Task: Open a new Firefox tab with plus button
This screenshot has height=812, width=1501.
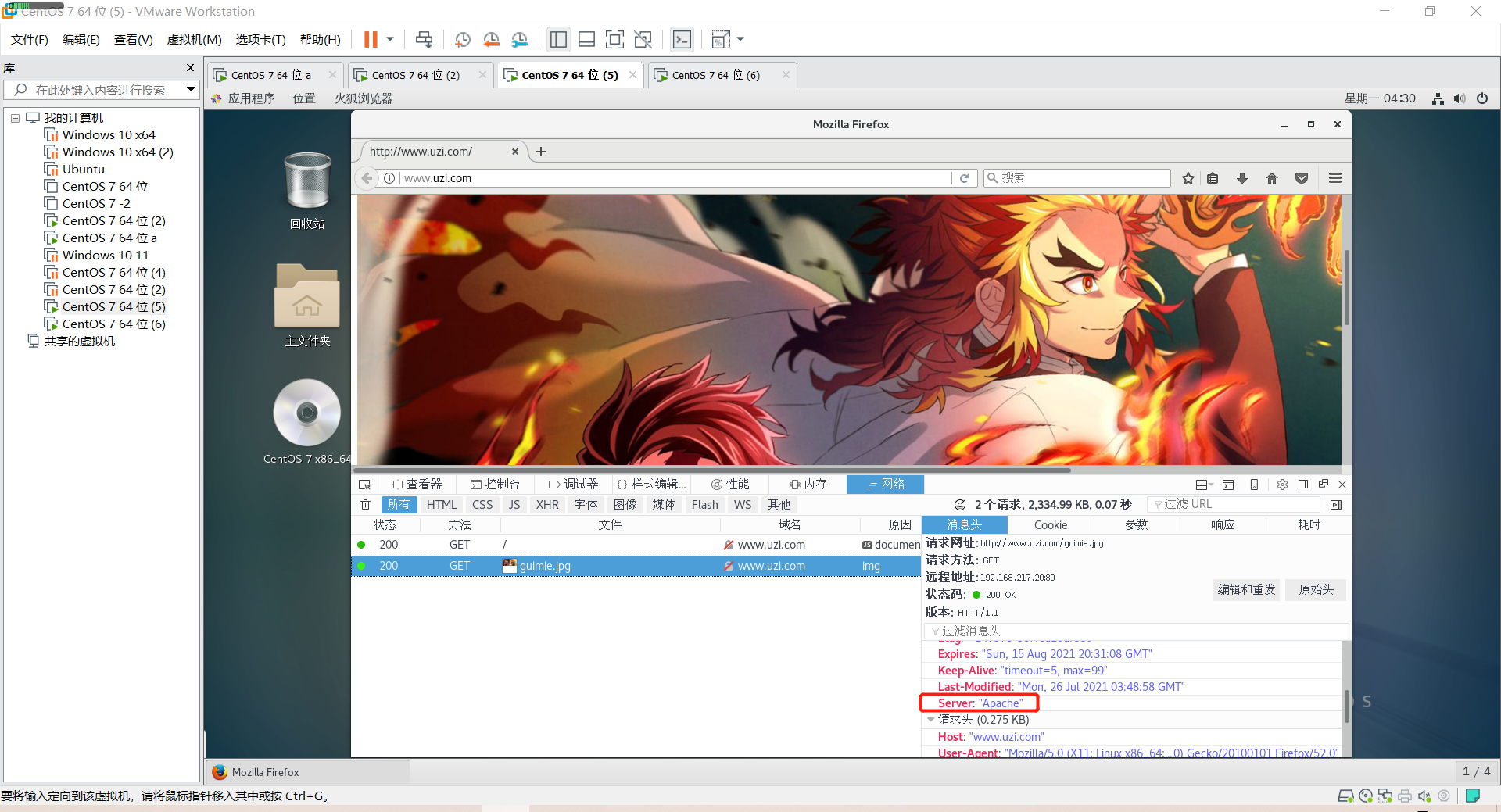Action: [541, 152]
